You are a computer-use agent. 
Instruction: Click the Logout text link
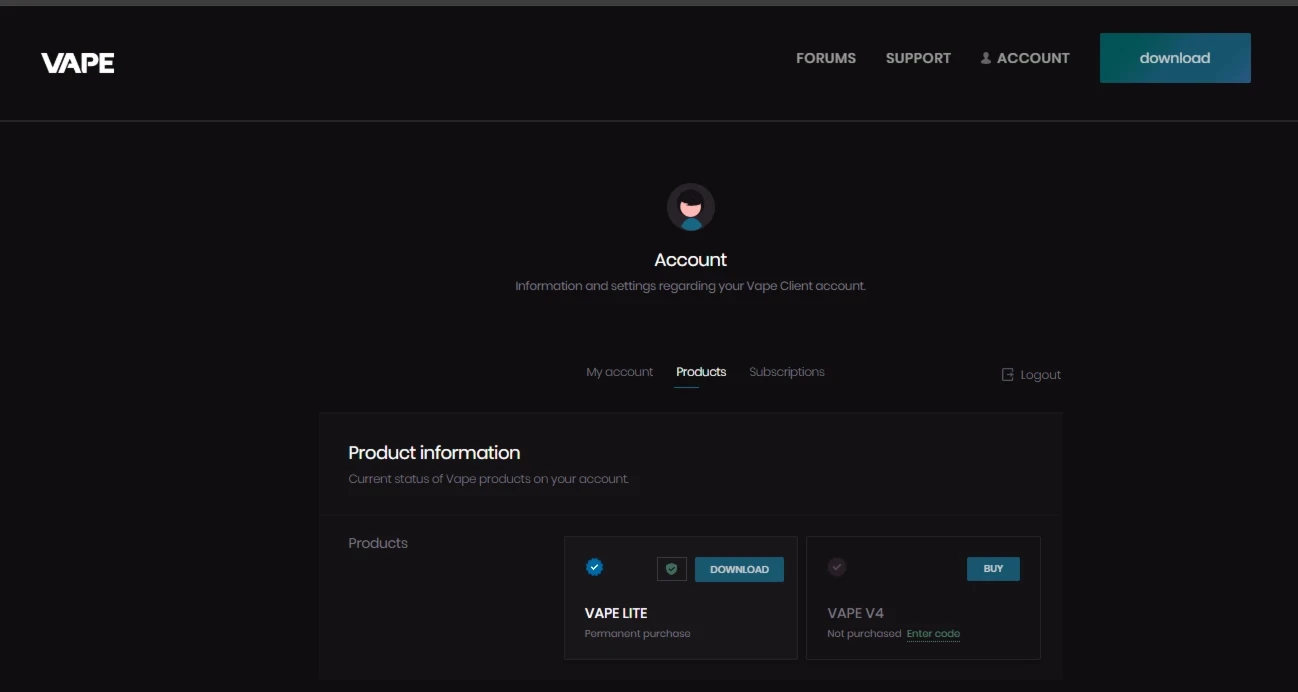(1040, 375)
